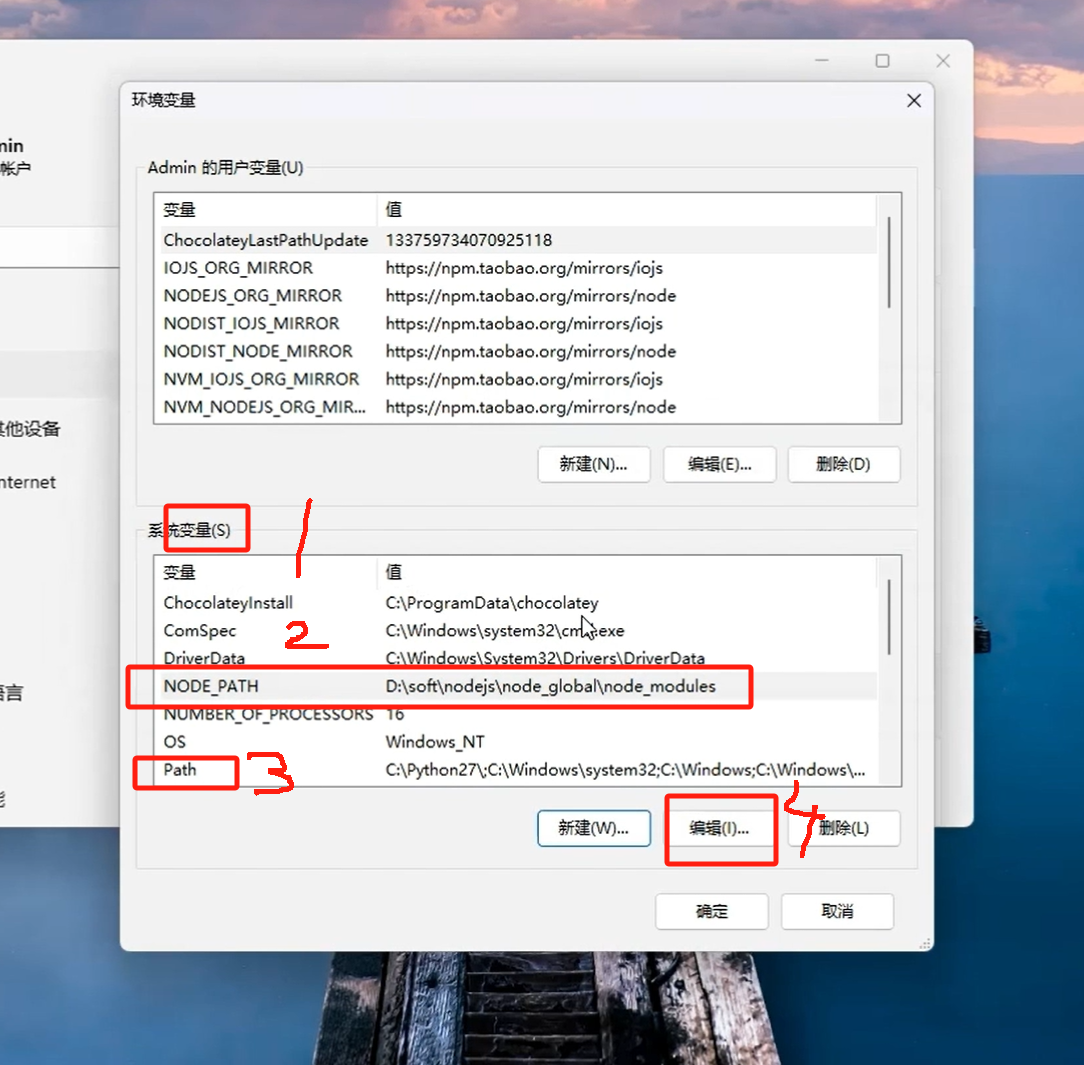Click the value D:\soft\nodejs\node_global\node_modules

pyautogui.click(x=550, y=686)
